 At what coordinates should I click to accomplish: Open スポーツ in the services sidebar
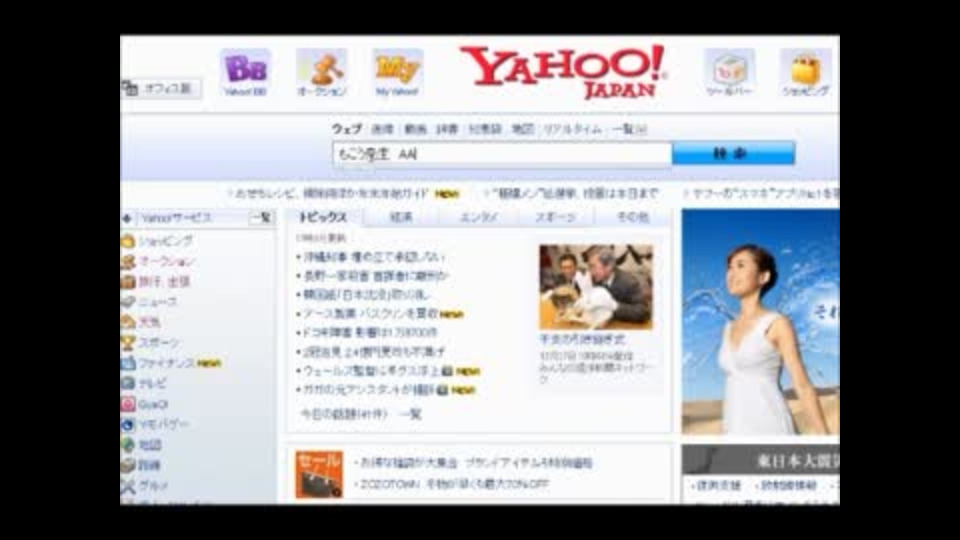(x=159, y=342)
